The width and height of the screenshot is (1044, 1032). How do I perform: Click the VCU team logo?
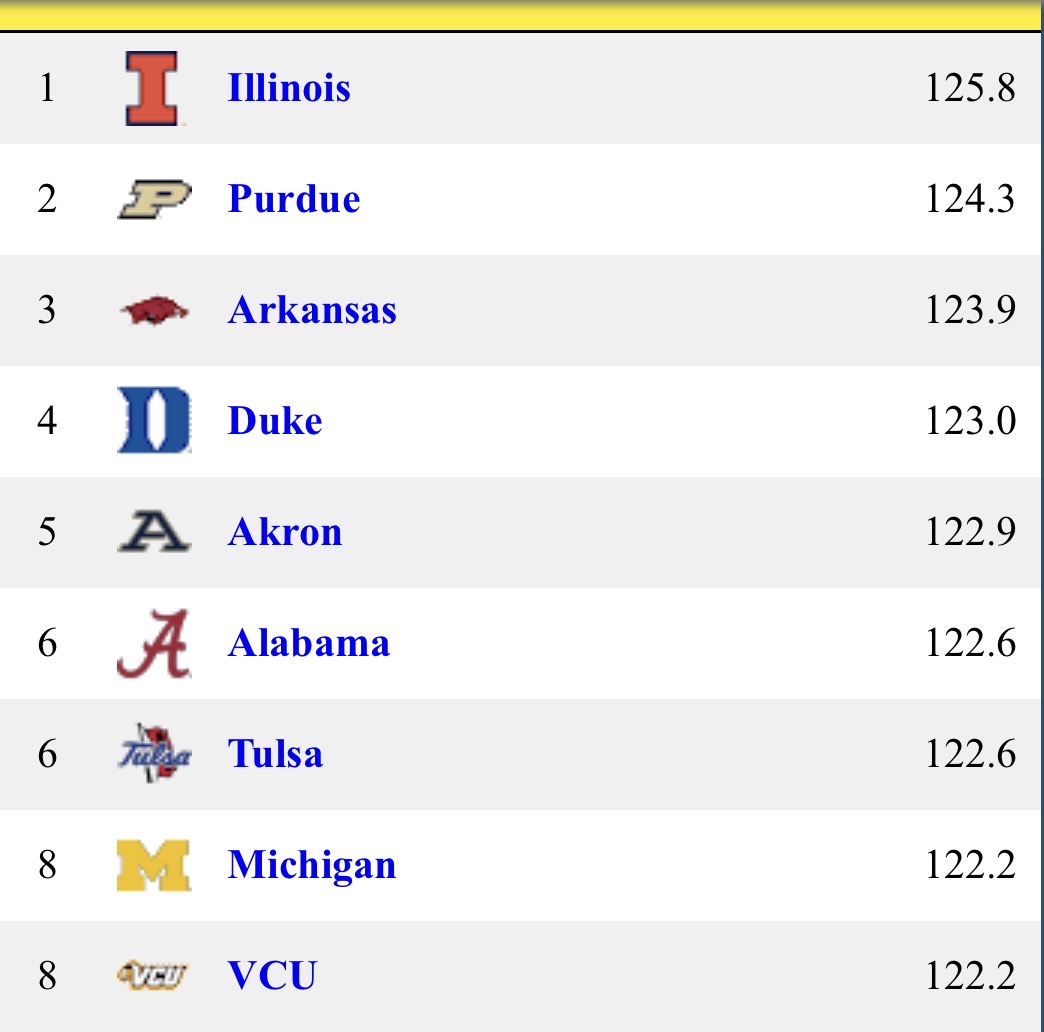(153, 976)
